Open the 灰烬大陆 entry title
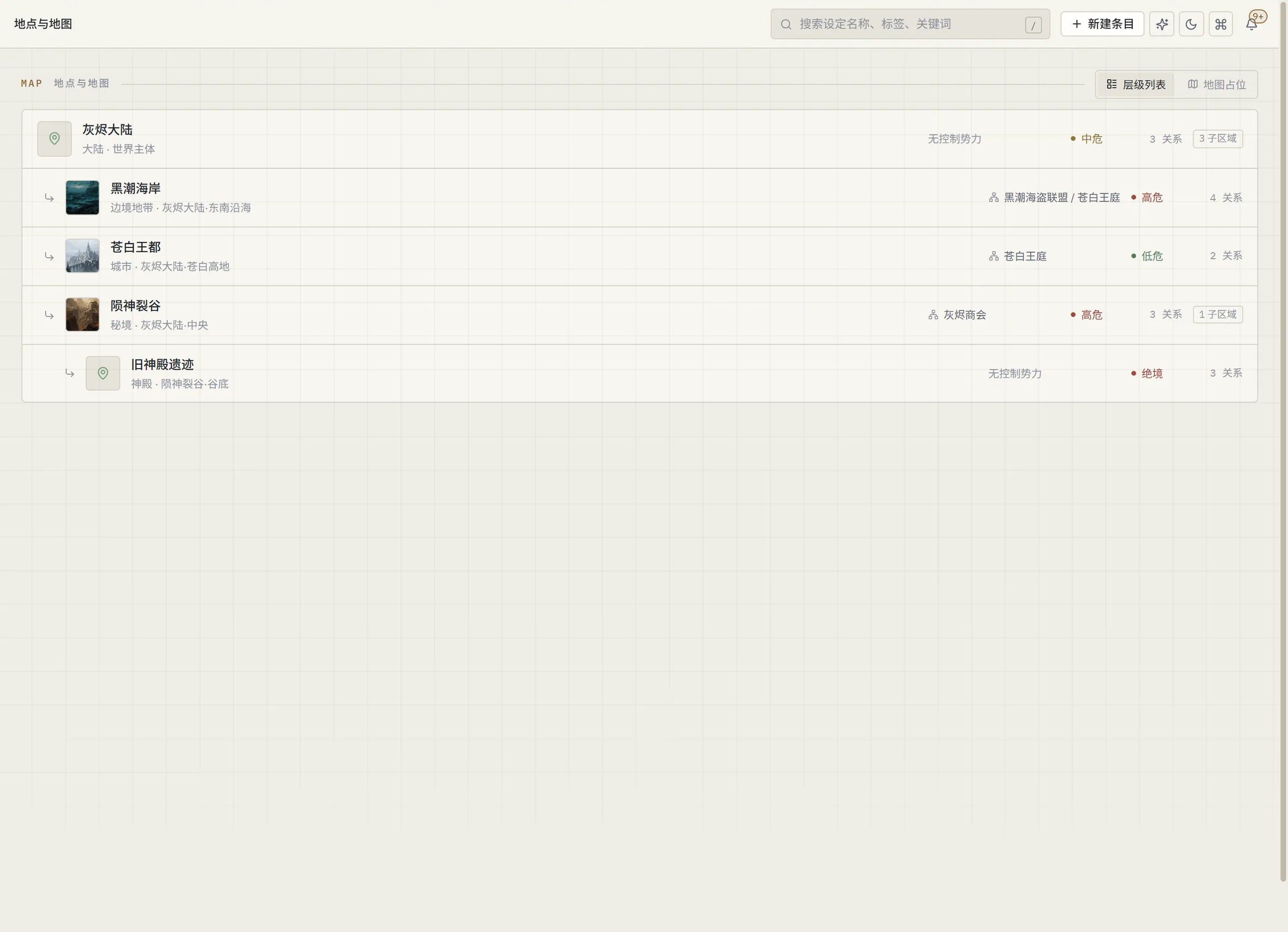The width and height of the screenshot is (1288, 932). tap(107, 129)
